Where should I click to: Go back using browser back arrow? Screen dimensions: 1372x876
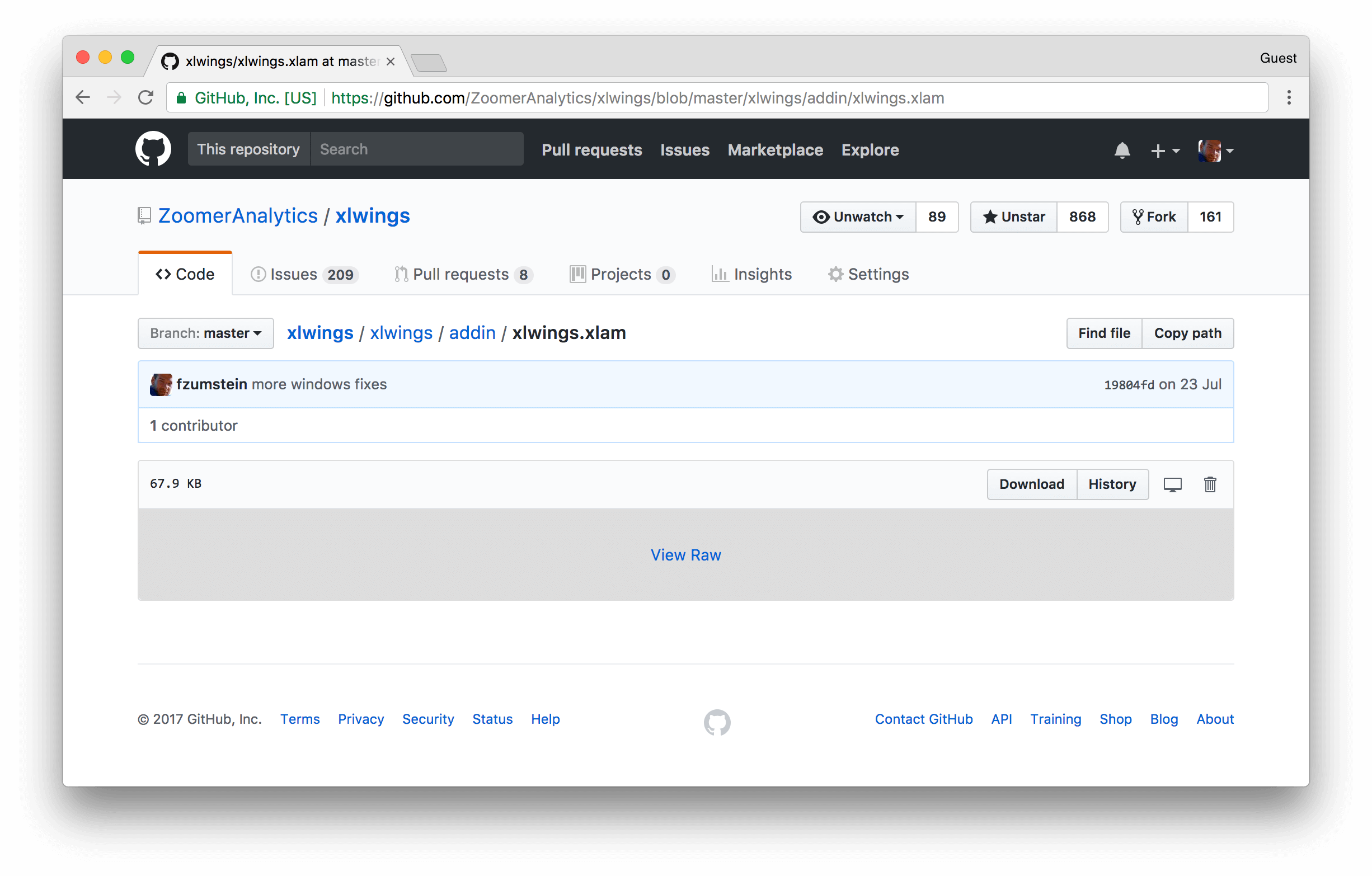tap(83, 98)
